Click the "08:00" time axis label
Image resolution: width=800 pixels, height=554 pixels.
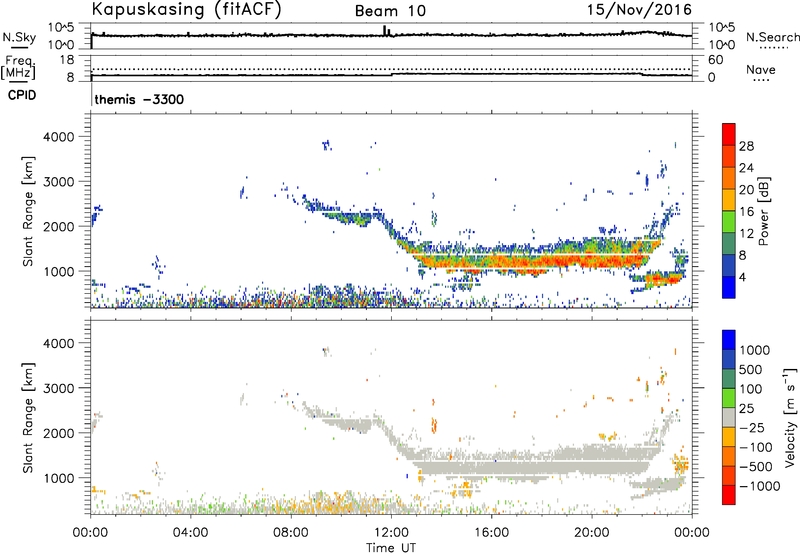(291, 533)
